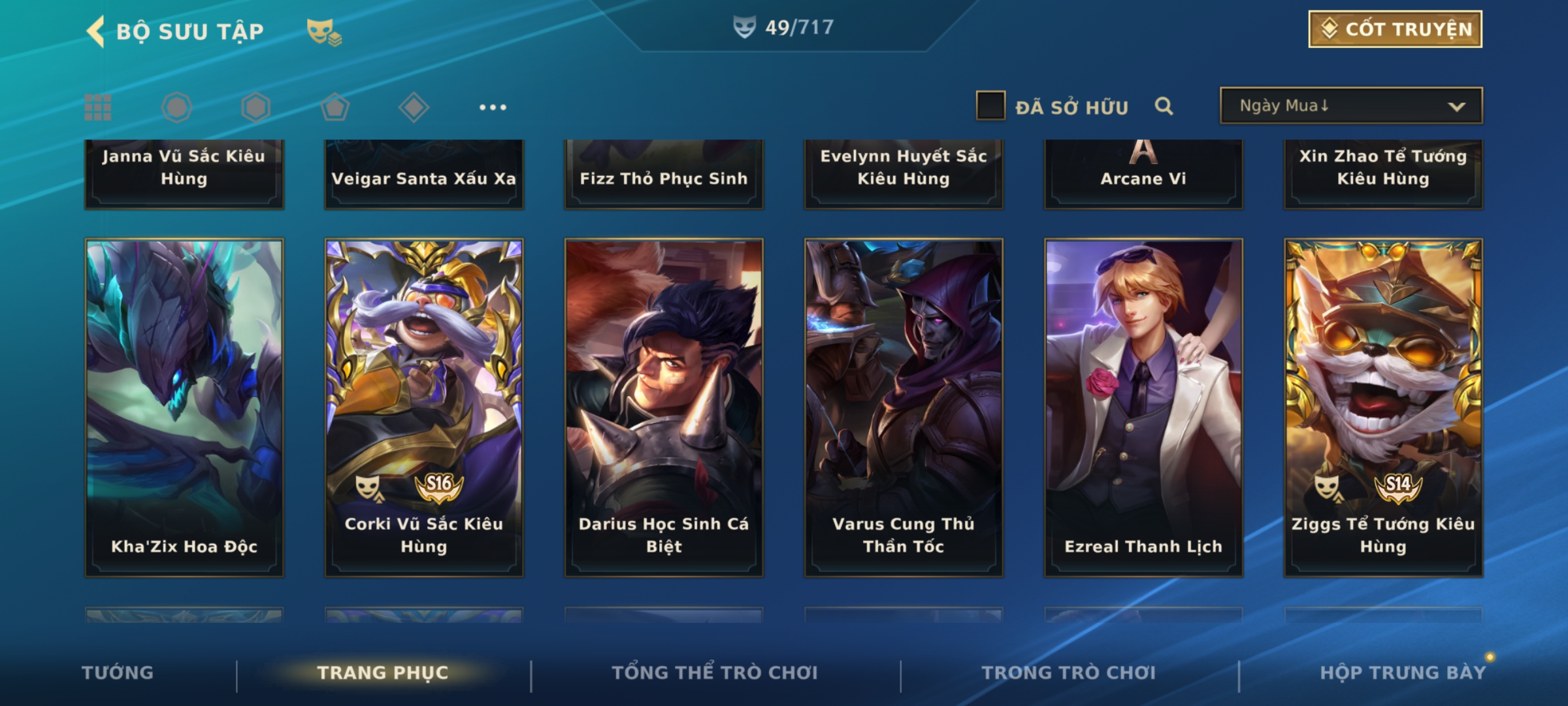The height and width of the screenshot is (706, 1568).
Task: Tick the Đã Sở Hữu checkbox
Action: point(990,106)
